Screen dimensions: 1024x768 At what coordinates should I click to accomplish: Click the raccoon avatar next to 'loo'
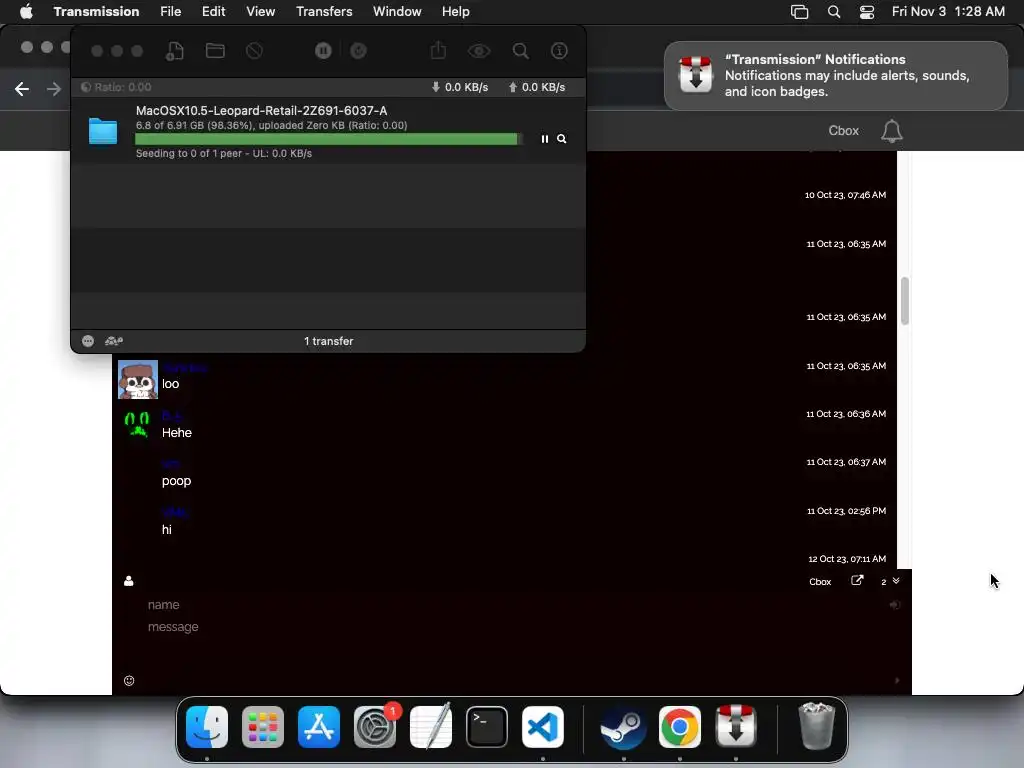point(138,379)
